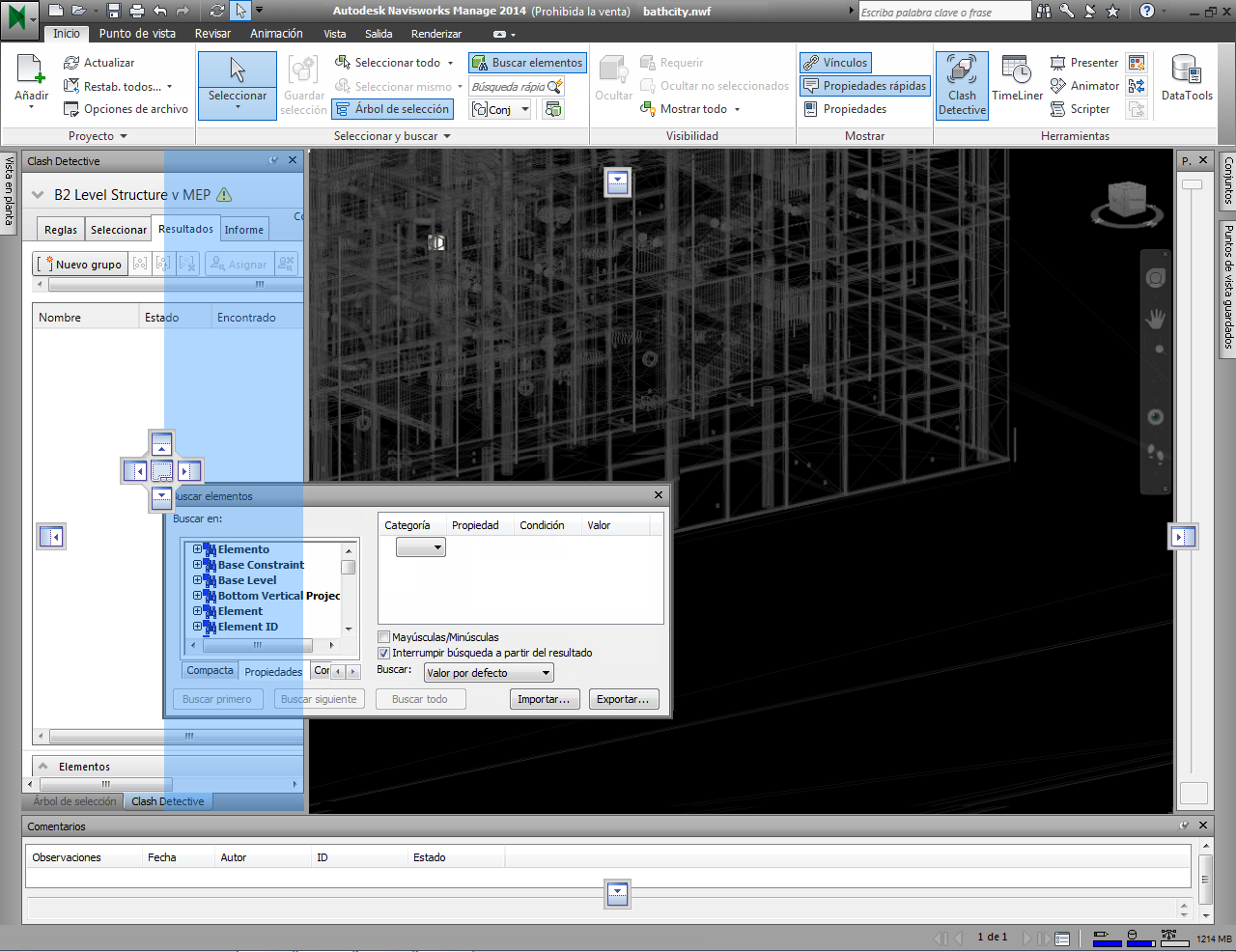This screenshot has width=1236, height=952.
Task: Click the Importar... button
Action: pos(544,699)
